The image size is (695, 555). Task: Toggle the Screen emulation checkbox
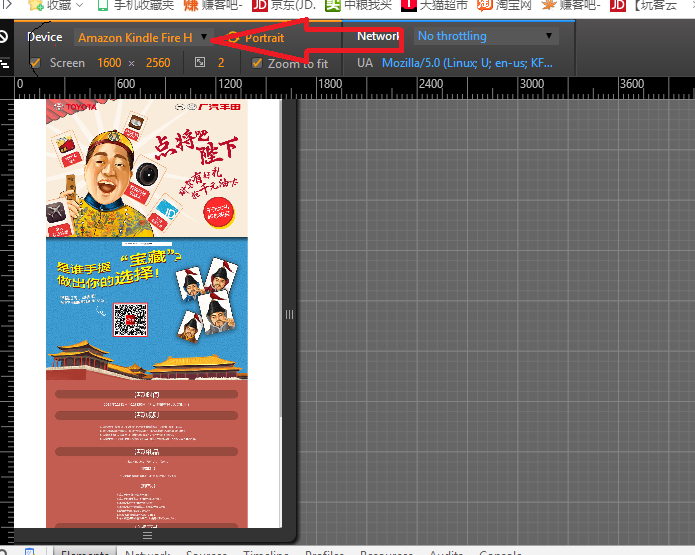click(35, 63)
